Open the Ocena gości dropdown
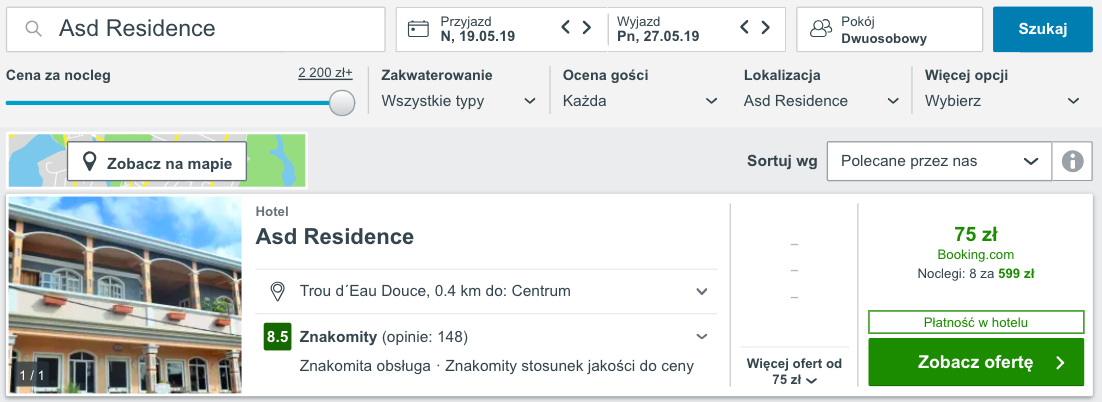 [x=640, y=101]
